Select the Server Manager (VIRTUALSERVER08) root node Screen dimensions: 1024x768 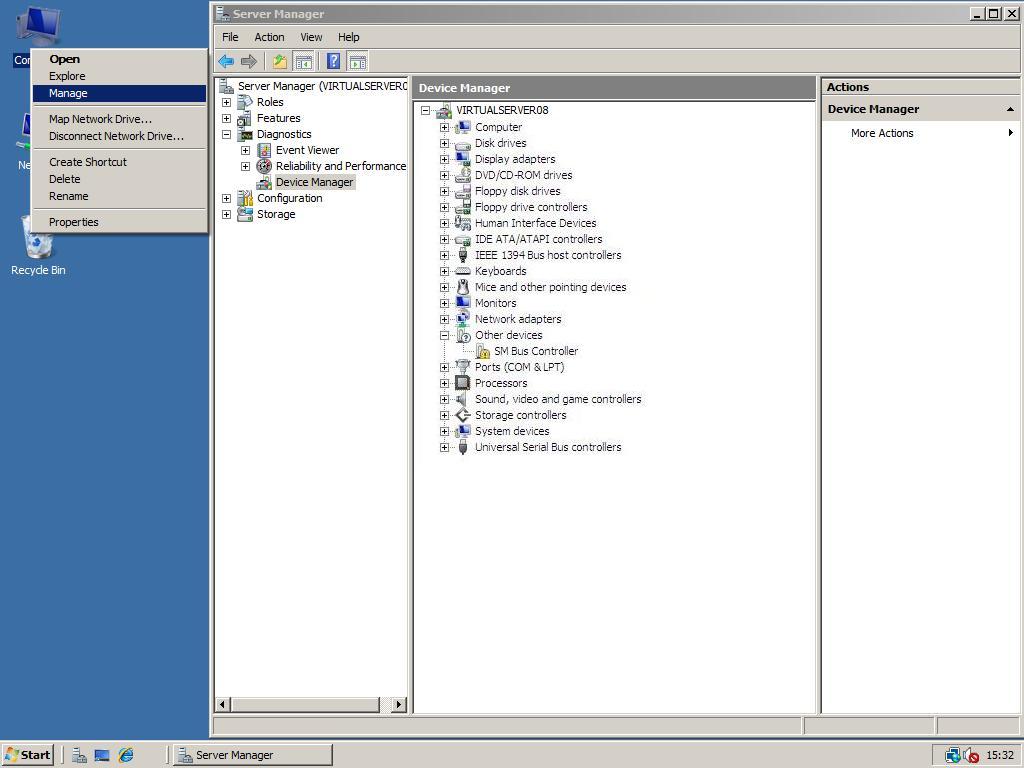point(322,86)
